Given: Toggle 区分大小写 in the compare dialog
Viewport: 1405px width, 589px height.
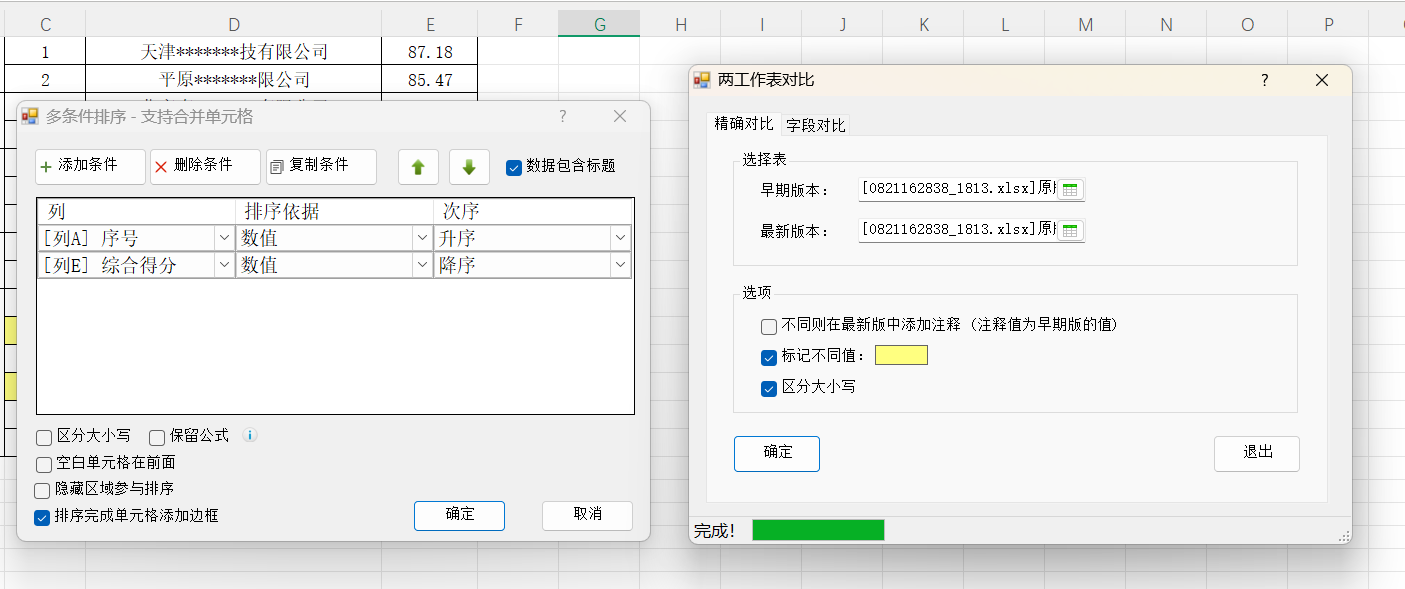Looking at the screenshot, I should (769, 388).
